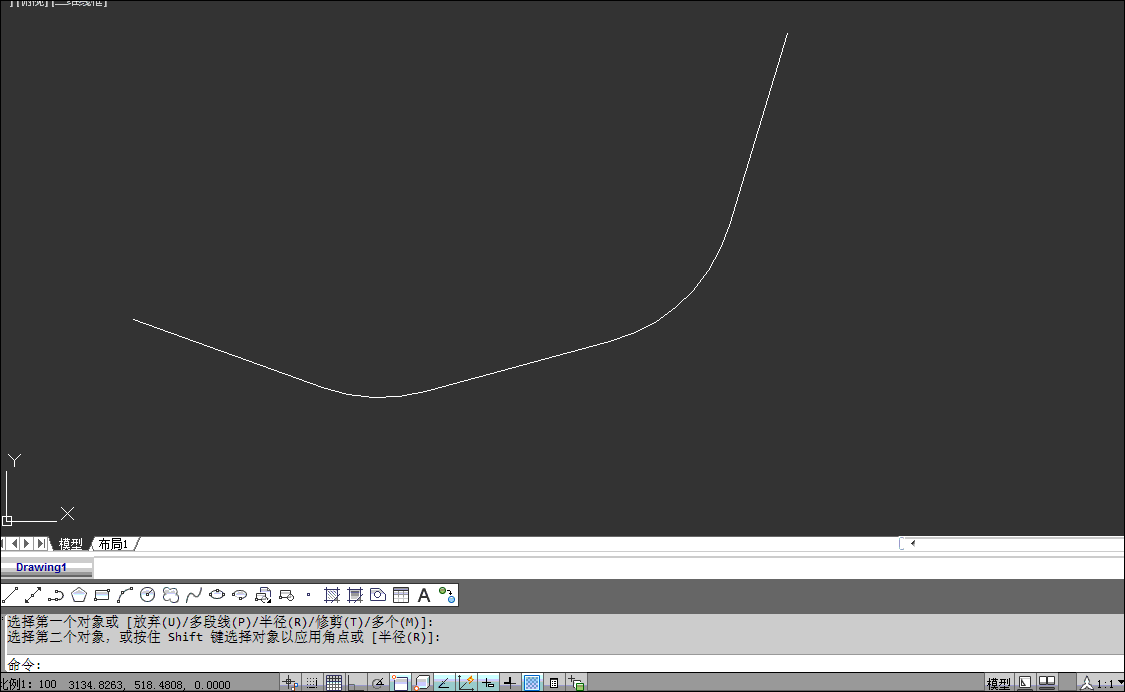This screenshot has height=692, width=1125.
Task: Toggle polar tracking mode
Action: click(x=378, y=683)
